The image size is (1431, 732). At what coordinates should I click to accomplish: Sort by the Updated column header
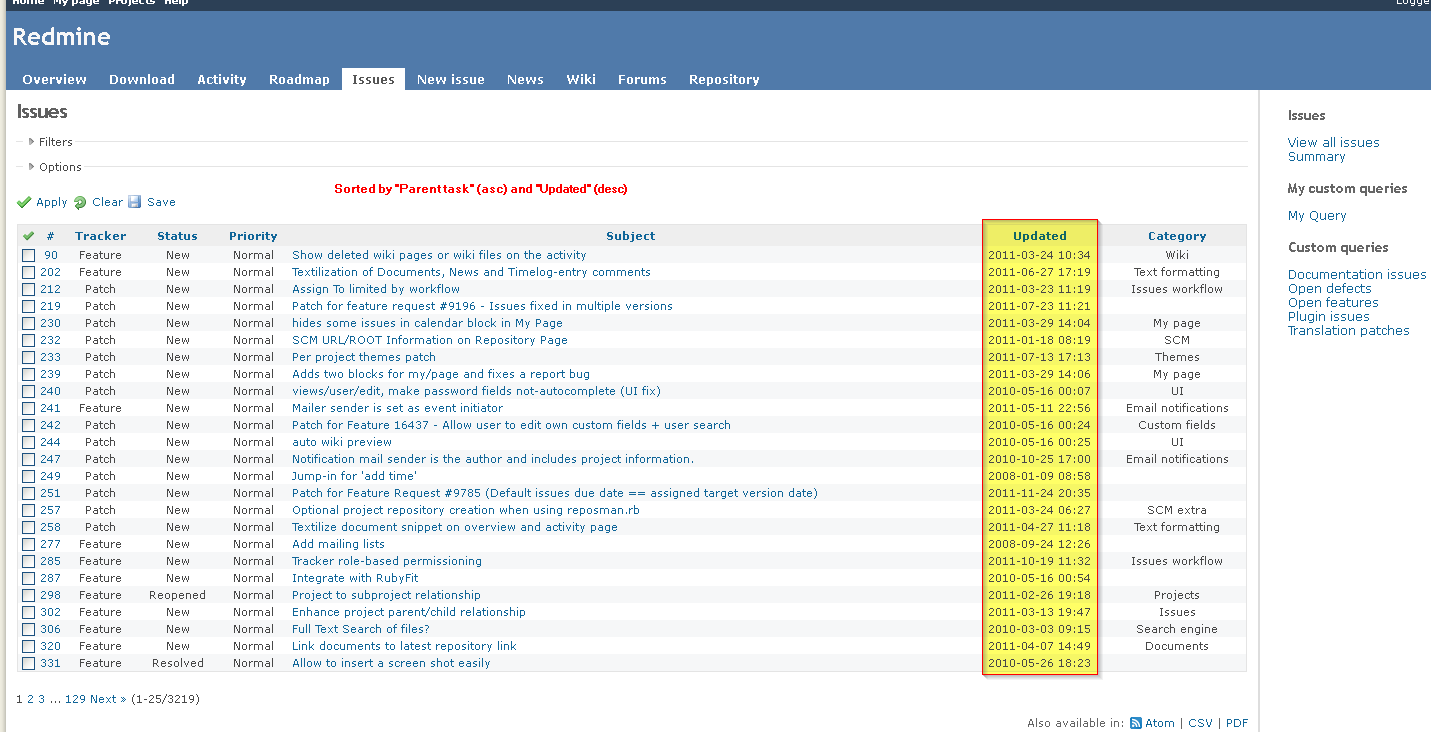(x=1039, y=237)
